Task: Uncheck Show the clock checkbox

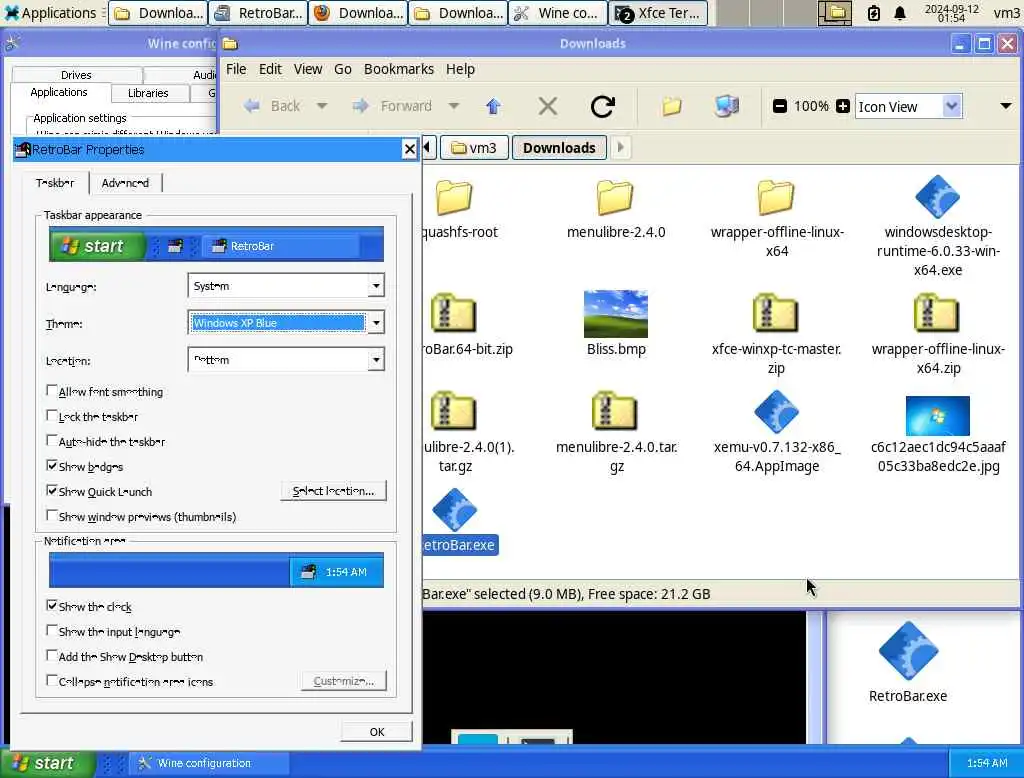Action: [x=52, y=606]
